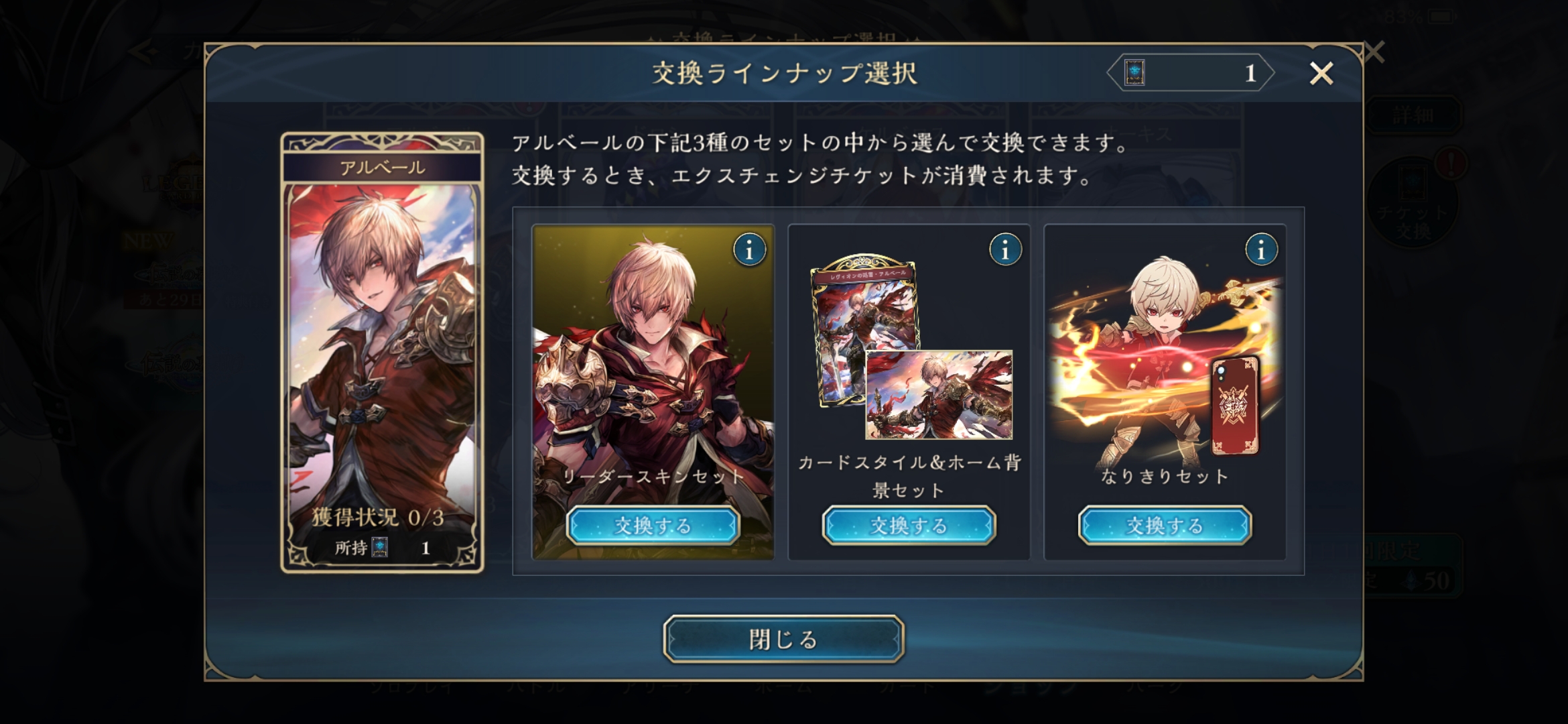The width and height of the screenshot is (1568, 724).
Task: Exchange for the なりきりセット
Action: (x=1165, y=526)
